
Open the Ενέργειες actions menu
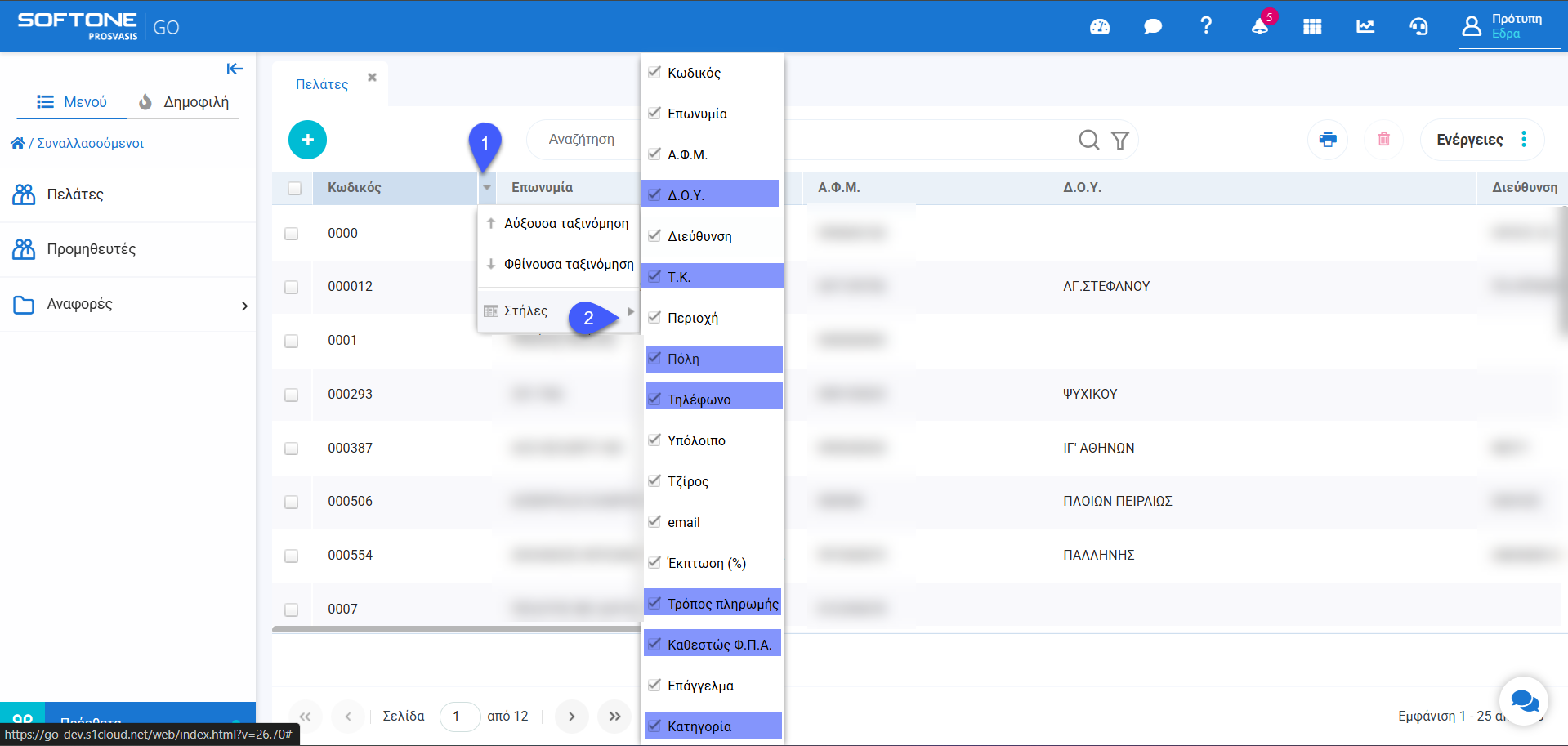click(x=1481, y=140)
